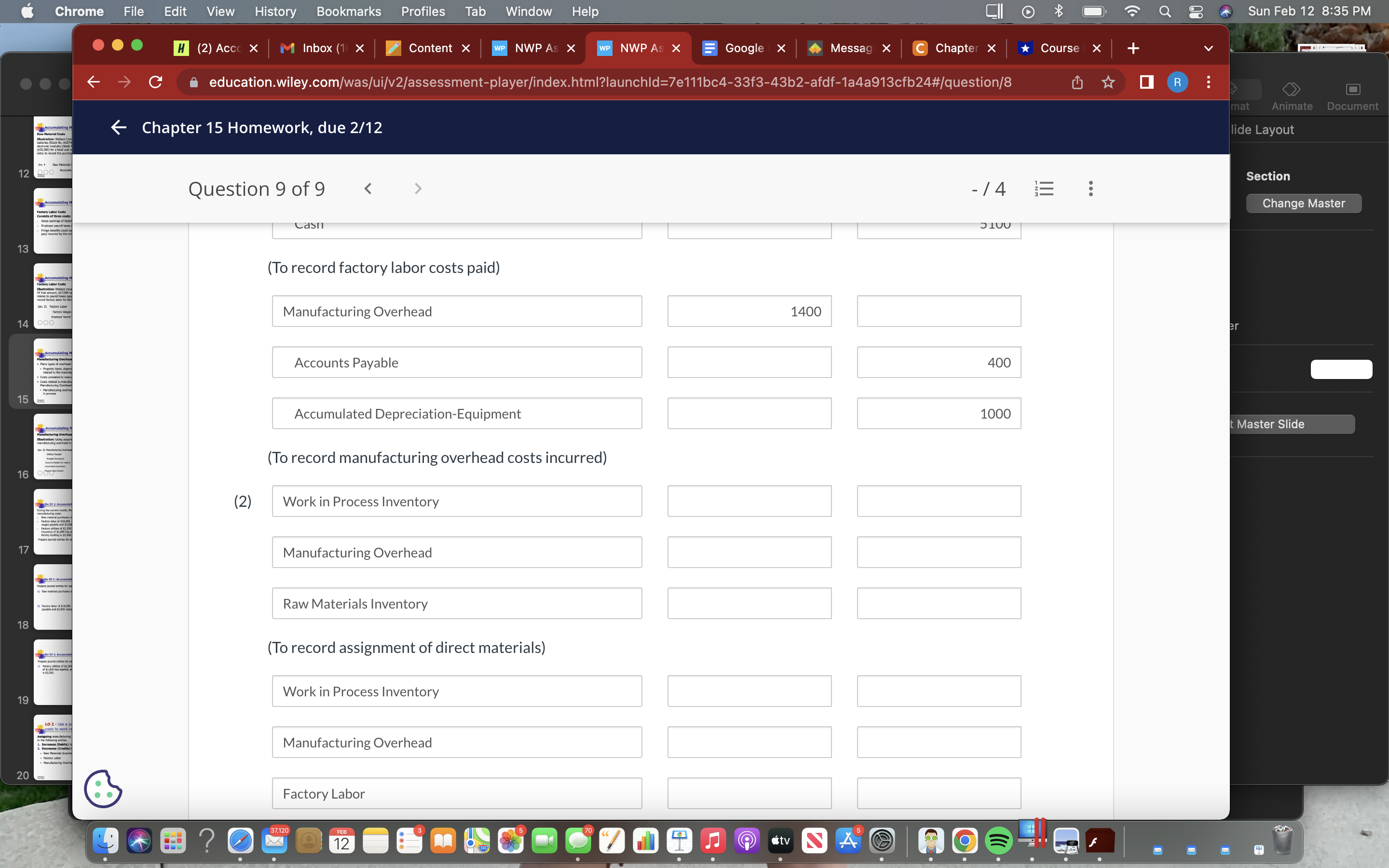
Task: Open Chrome's three-dot menu
Action: click(x=1208, y=82)
